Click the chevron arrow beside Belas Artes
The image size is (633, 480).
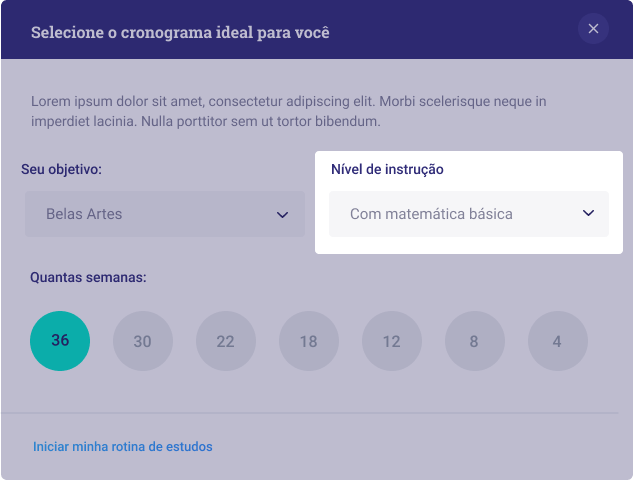[x=282, y=215]
